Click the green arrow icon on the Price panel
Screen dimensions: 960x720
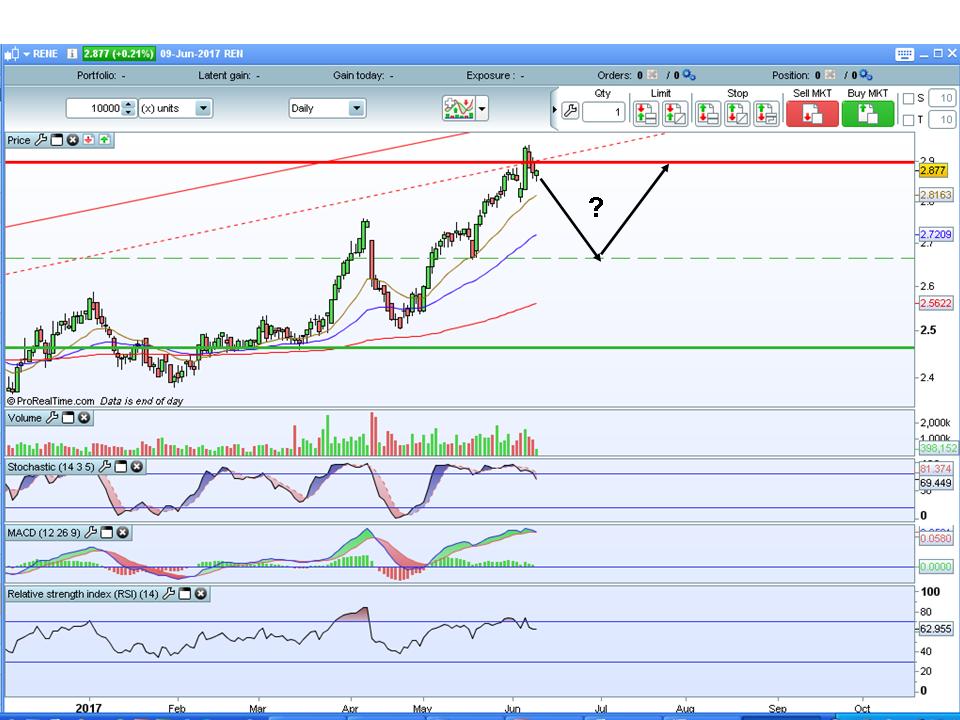pyautogui.click(x=105, y=140)
